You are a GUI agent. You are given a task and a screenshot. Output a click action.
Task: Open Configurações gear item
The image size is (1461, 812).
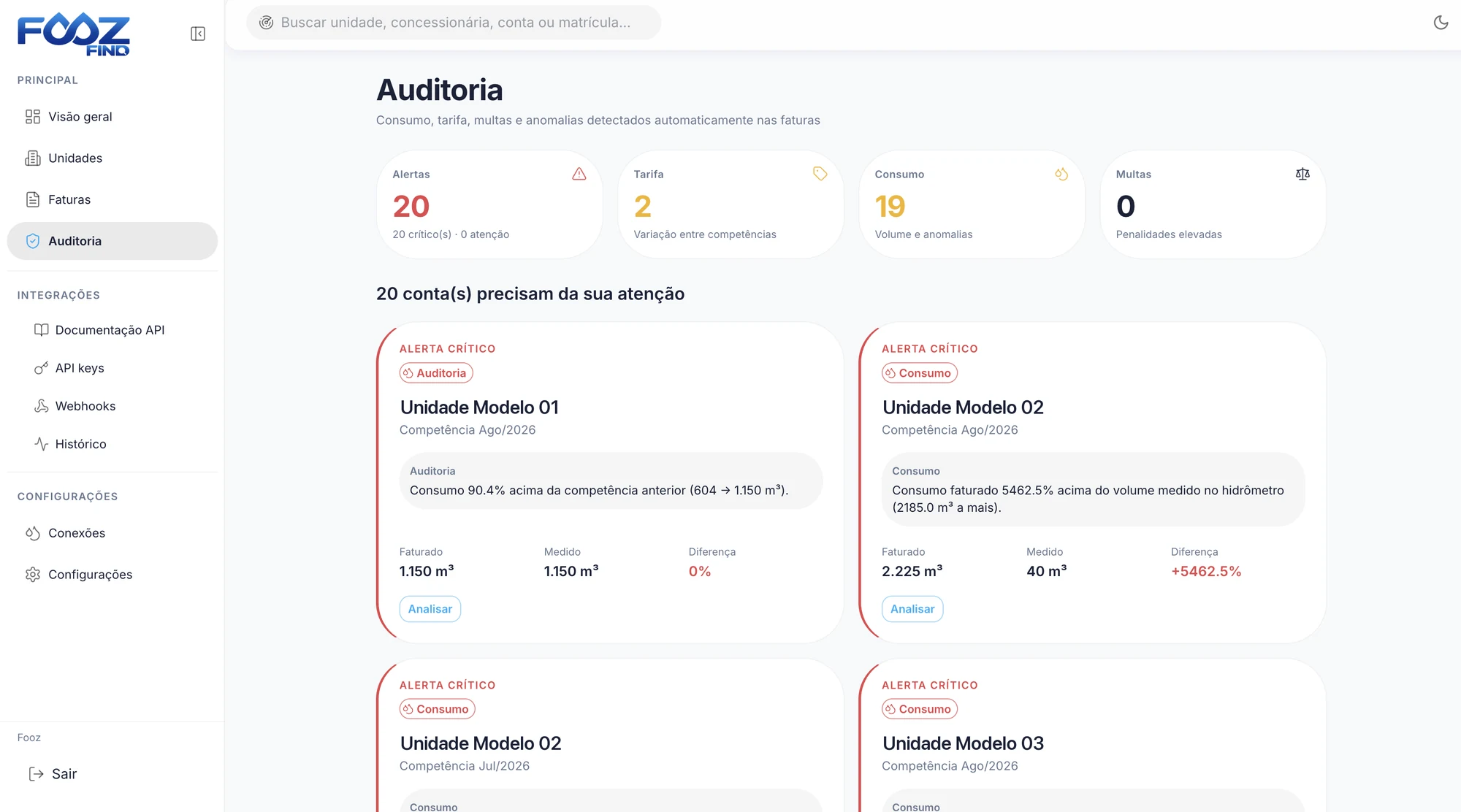pyautogui.click(x=112, y=575)
